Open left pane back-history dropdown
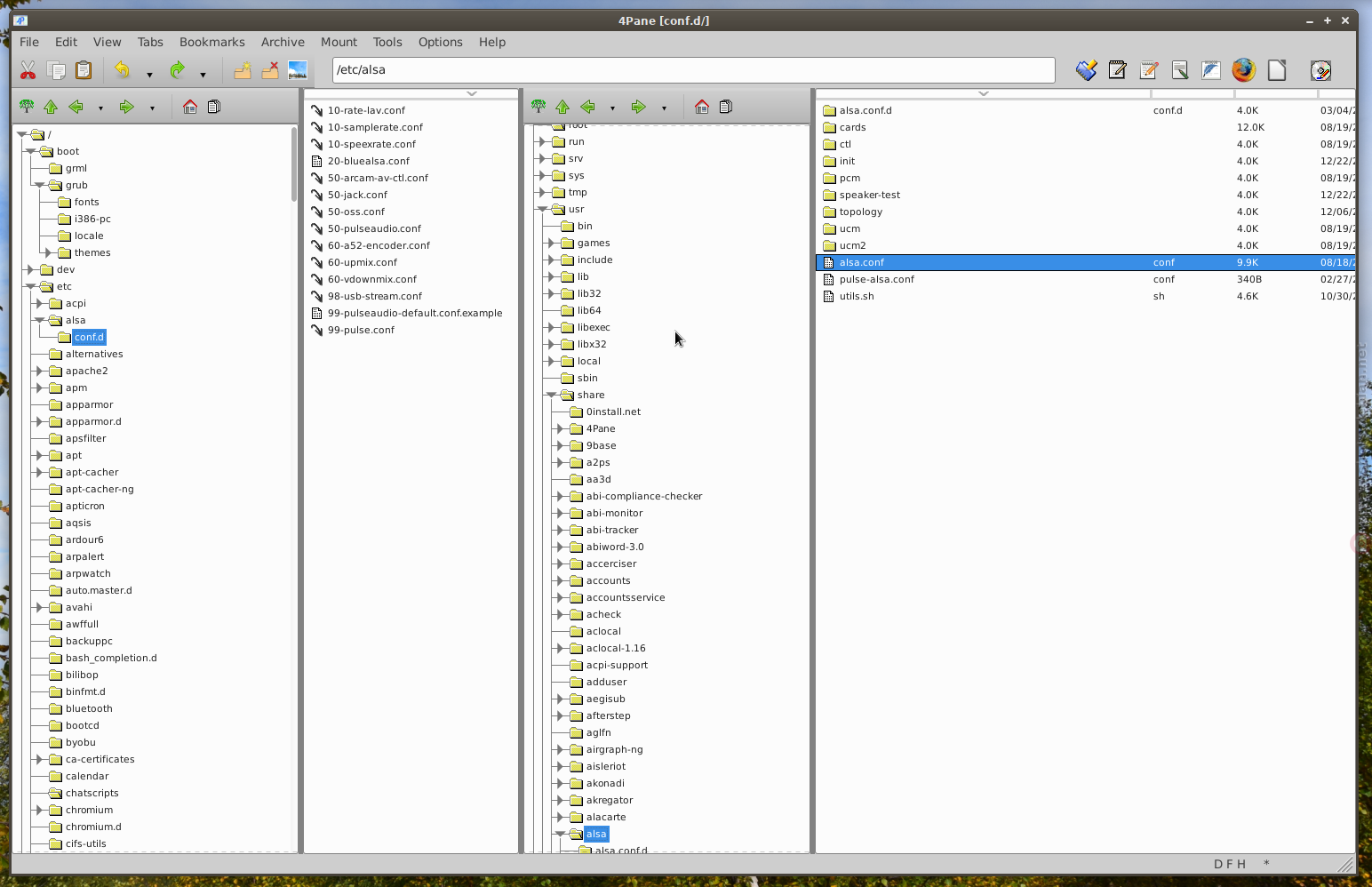The image size is (1372, 887). (100, 108)
